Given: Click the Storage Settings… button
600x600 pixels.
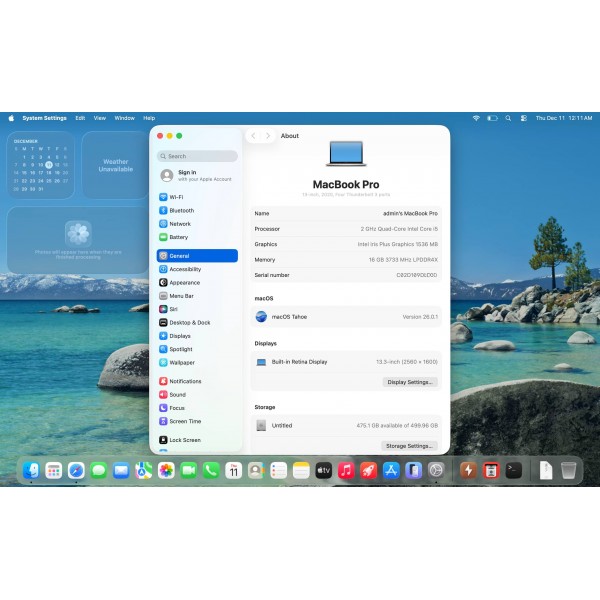Looking at the screenshot, I should point(410,446).
